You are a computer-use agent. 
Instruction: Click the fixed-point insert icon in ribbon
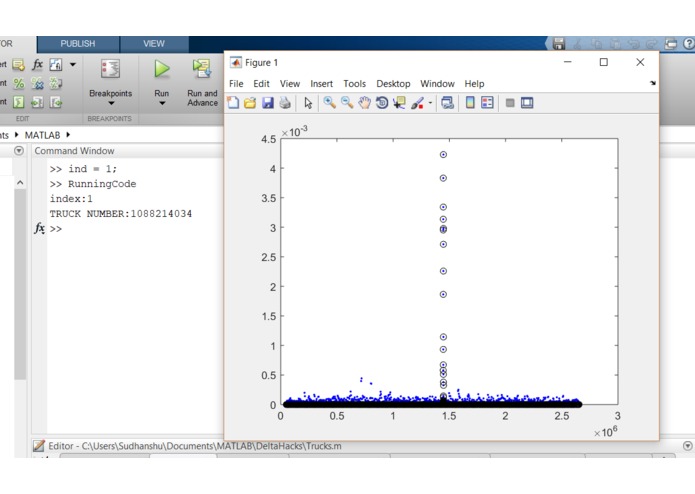[x=56, y=65]
